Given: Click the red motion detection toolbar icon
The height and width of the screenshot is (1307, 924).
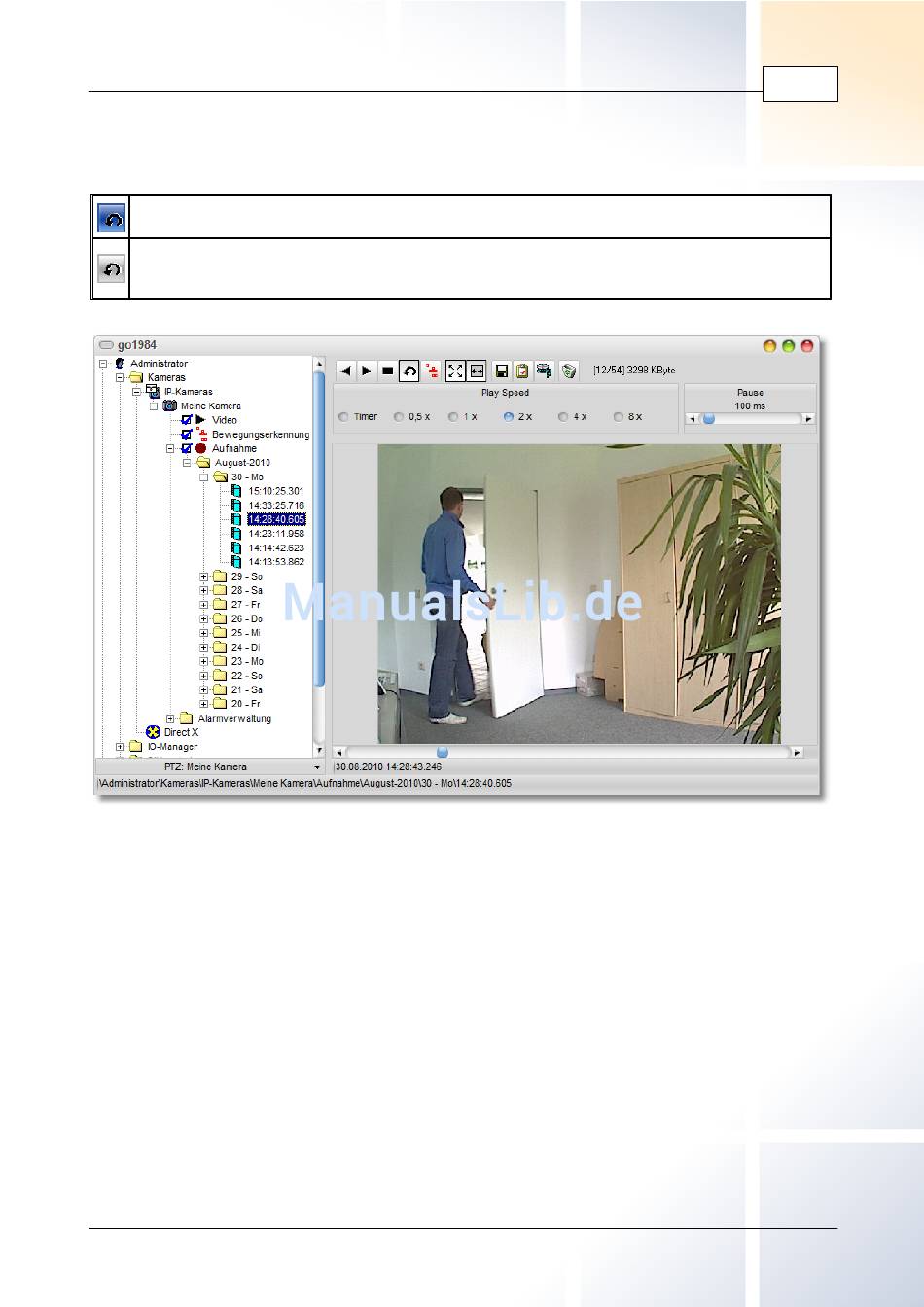Looking at the screenshot, I should pyautogui.click(x=432, y=371).
